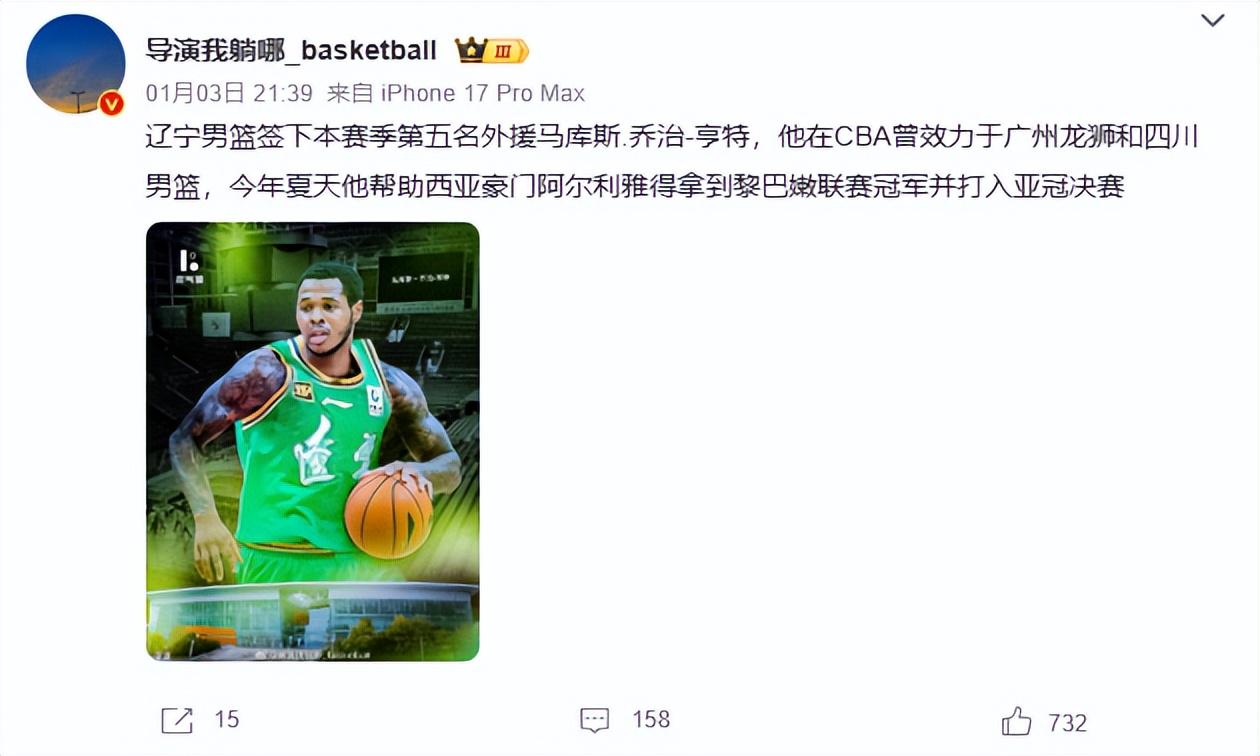1260x756 pixels.
Task: Like the post with thumbs-up icon
Action: coord(1017,721)
